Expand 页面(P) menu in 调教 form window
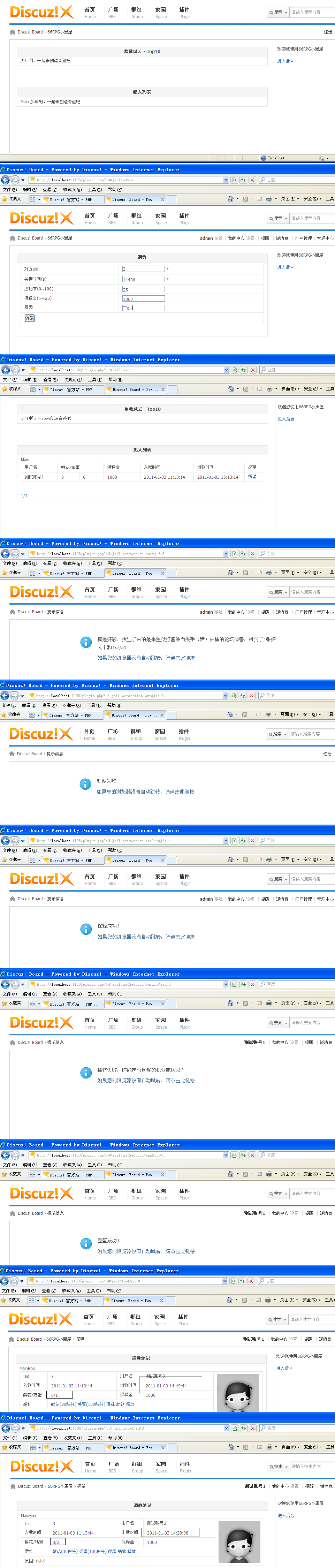The image size is (335, 1568). [289, 198]
